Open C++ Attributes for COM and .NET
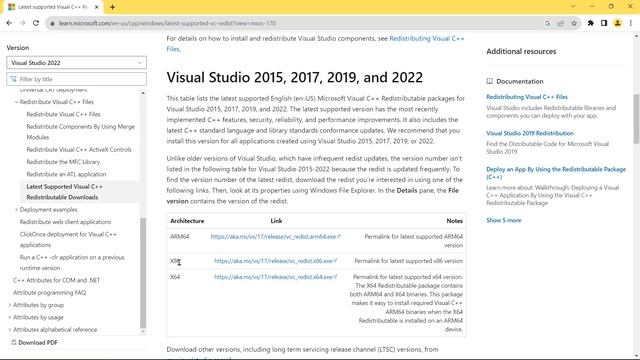The height and width of the screenshot is (360, 640). click(x=56, y=280)
